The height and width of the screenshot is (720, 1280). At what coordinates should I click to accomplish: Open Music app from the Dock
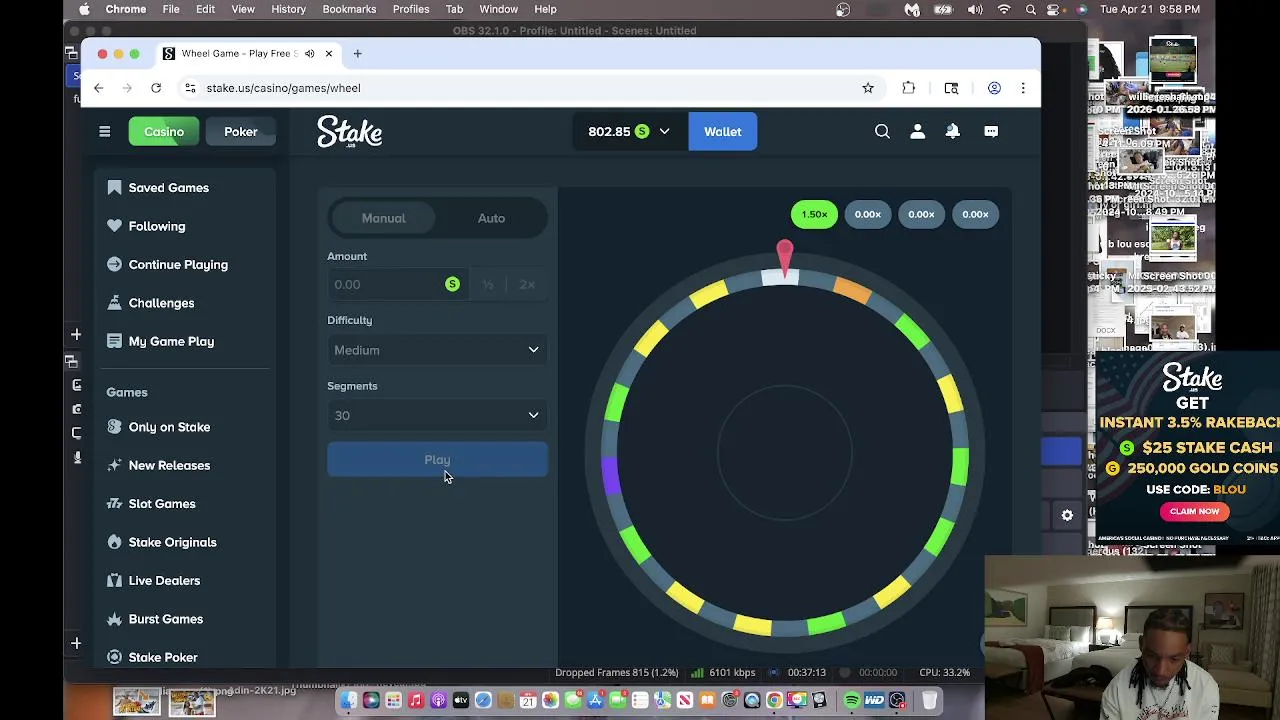click(416, 700)
